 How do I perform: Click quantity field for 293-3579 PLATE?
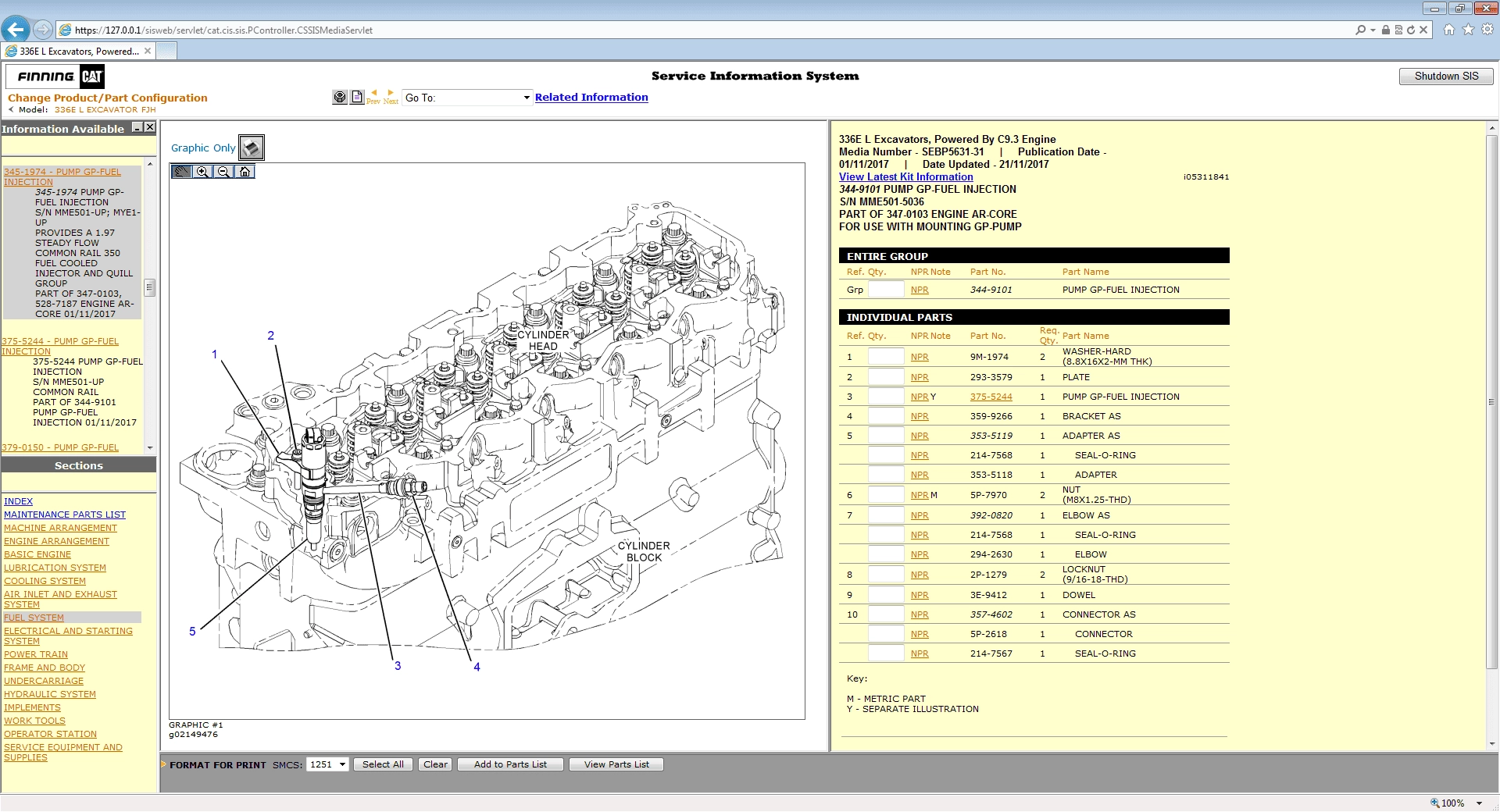click(x=887, y=377)
